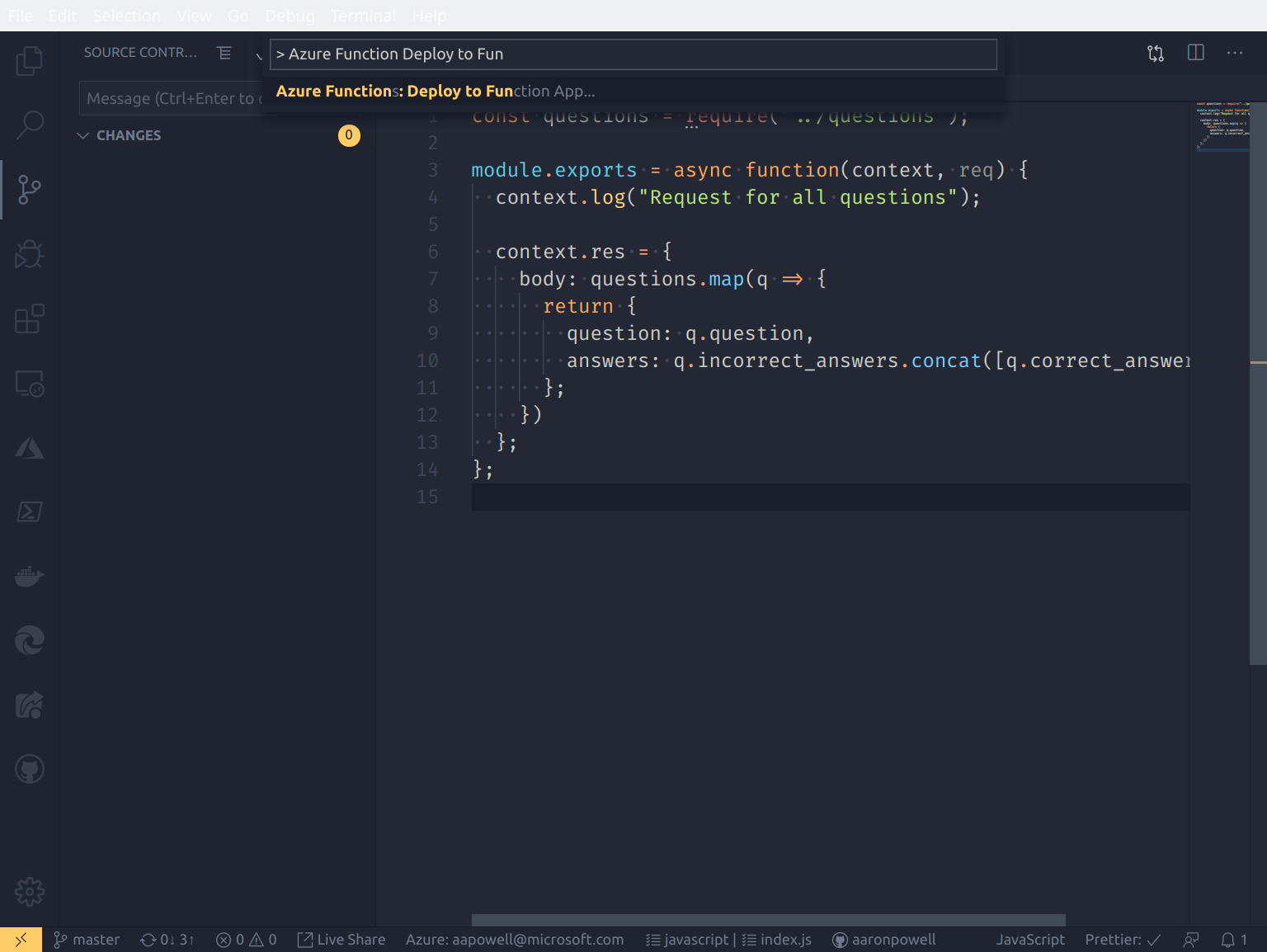Open the Explorer view icon

tap(30, 61)
